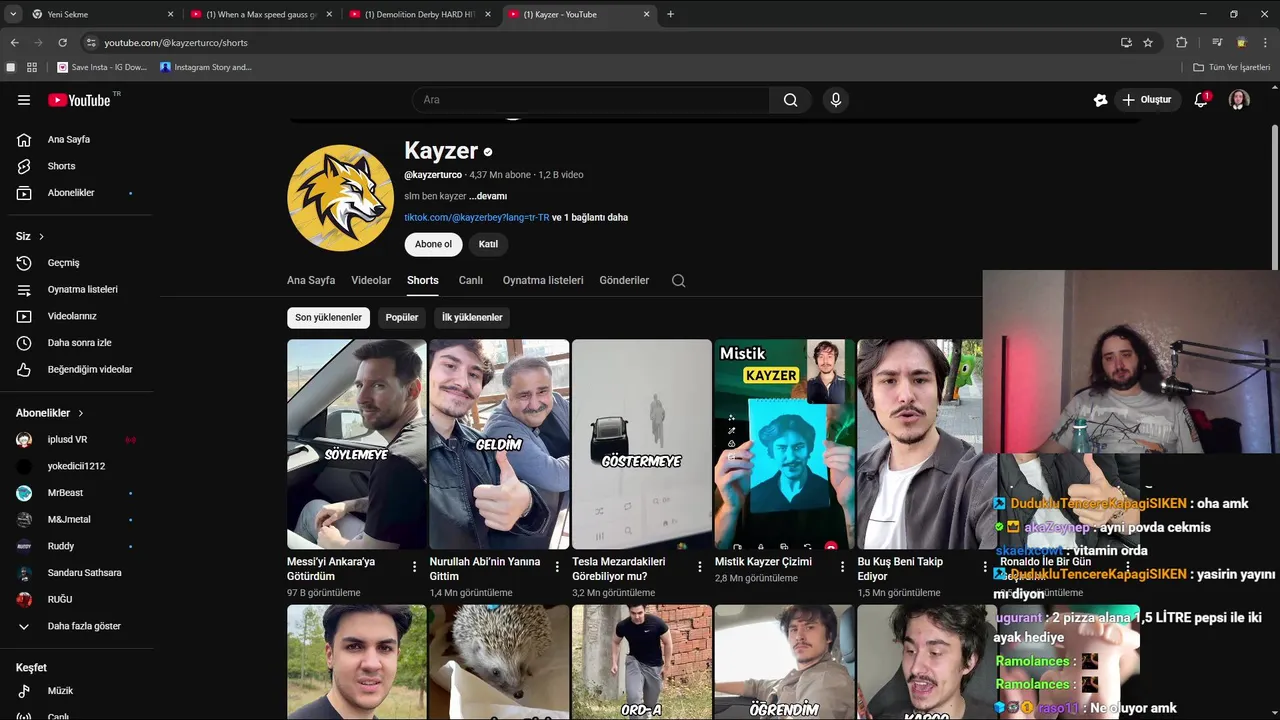Open options for Bu Kuş Beni Takip Ediyor
This screenshot has height=720, width=1280.
click(985, 567)
